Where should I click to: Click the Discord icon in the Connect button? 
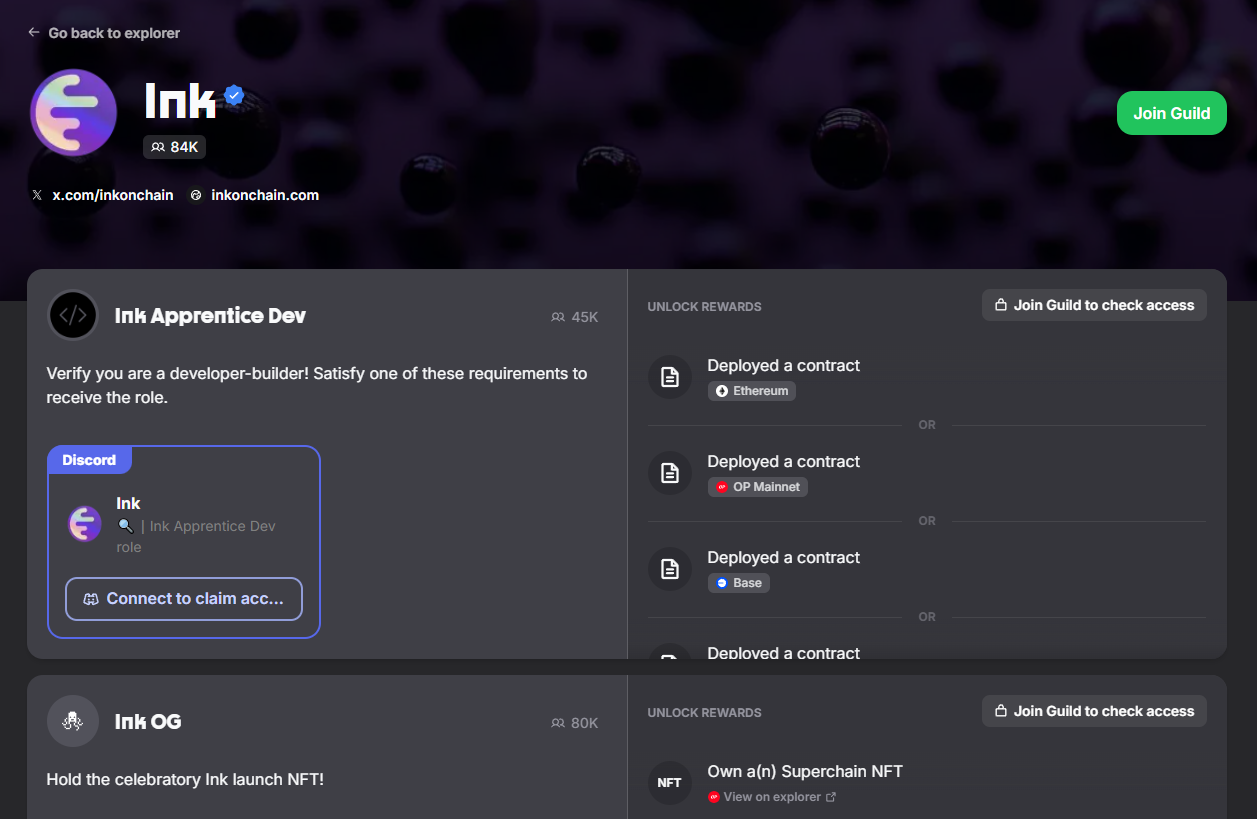(x=91, y=599)
